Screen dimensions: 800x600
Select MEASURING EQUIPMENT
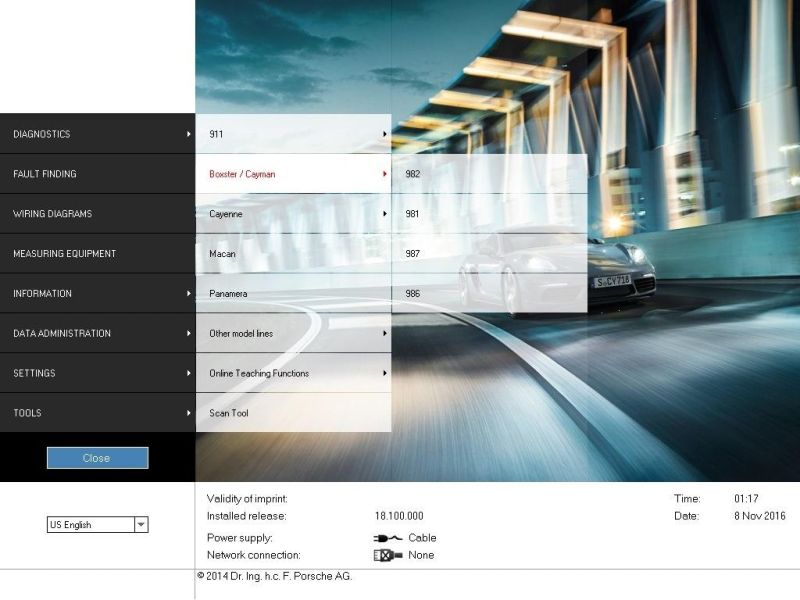[97, 253]
